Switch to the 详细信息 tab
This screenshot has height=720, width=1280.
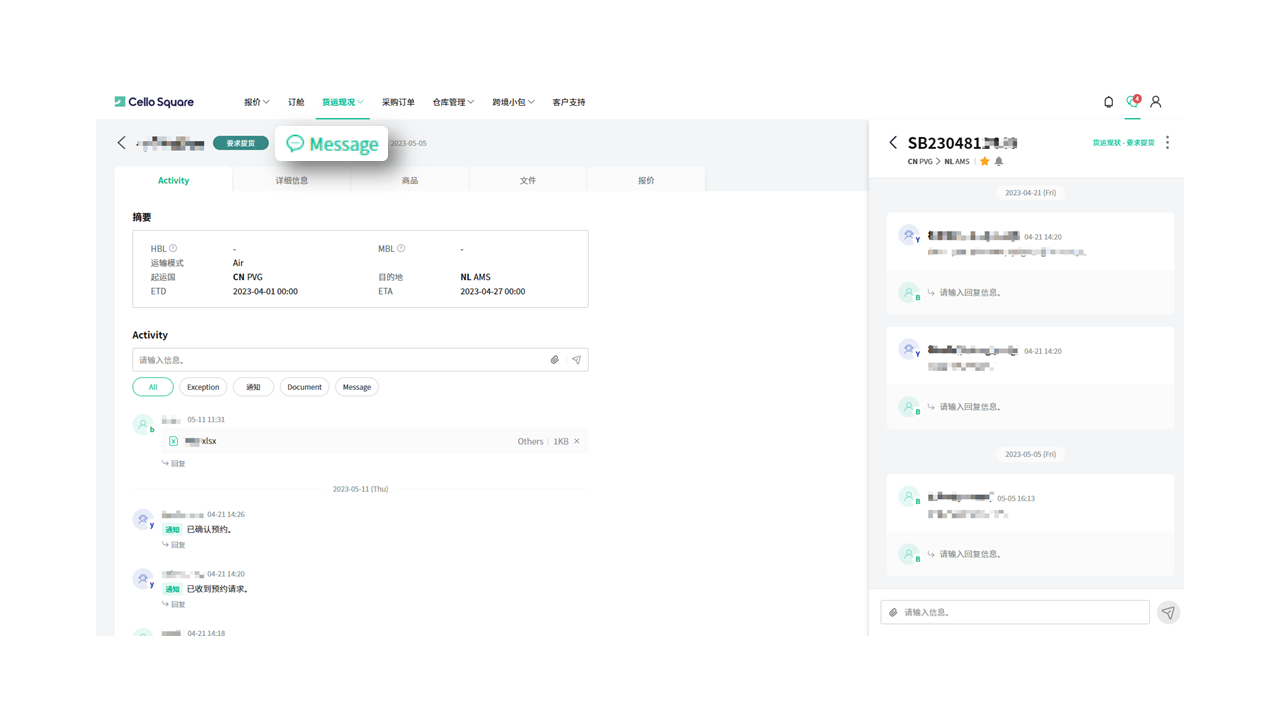click(292, 181)
